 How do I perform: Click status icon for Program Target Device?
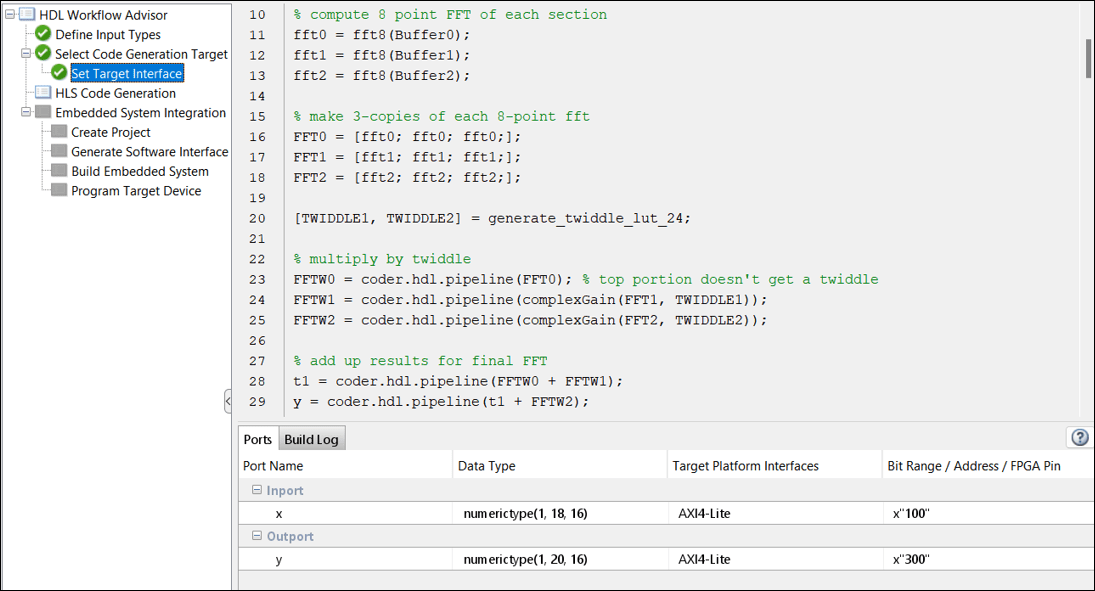click(57, 190)
